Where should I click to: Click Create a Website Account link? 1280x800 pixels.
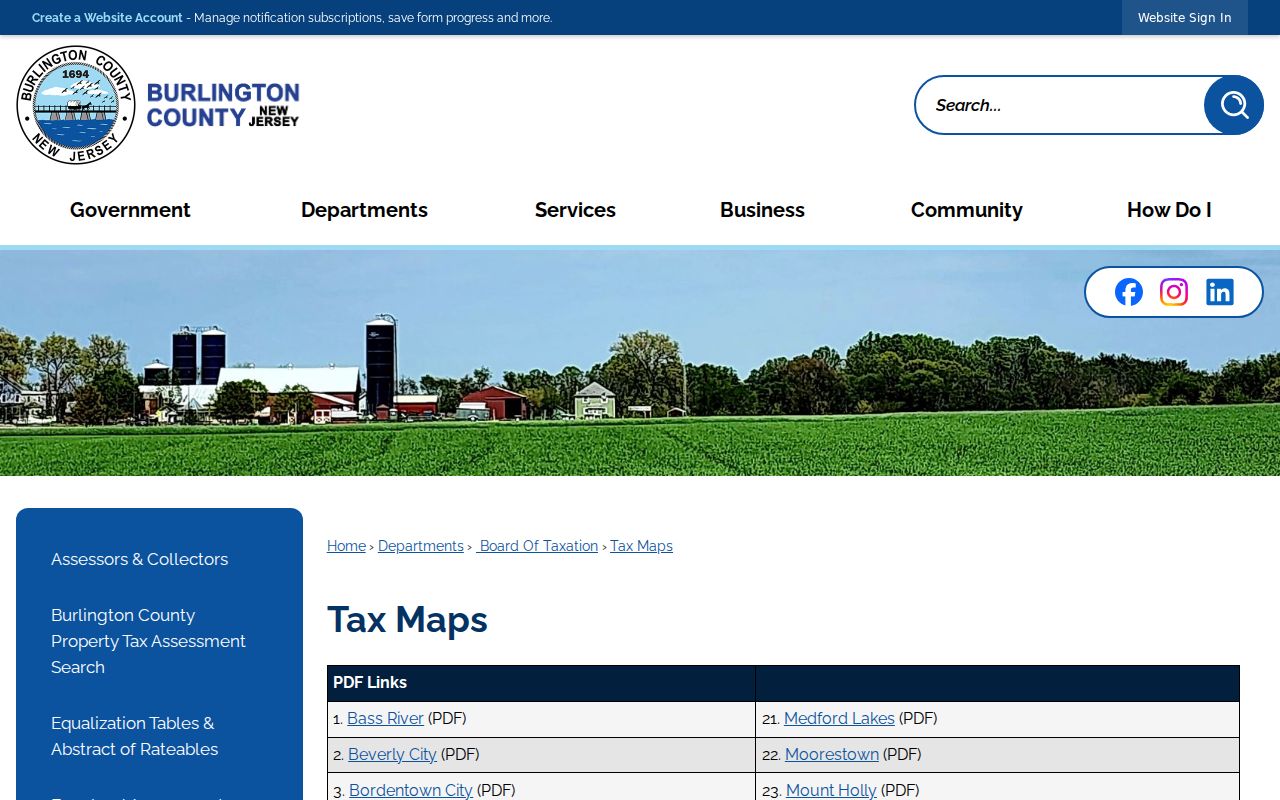[x=107, y=18]
